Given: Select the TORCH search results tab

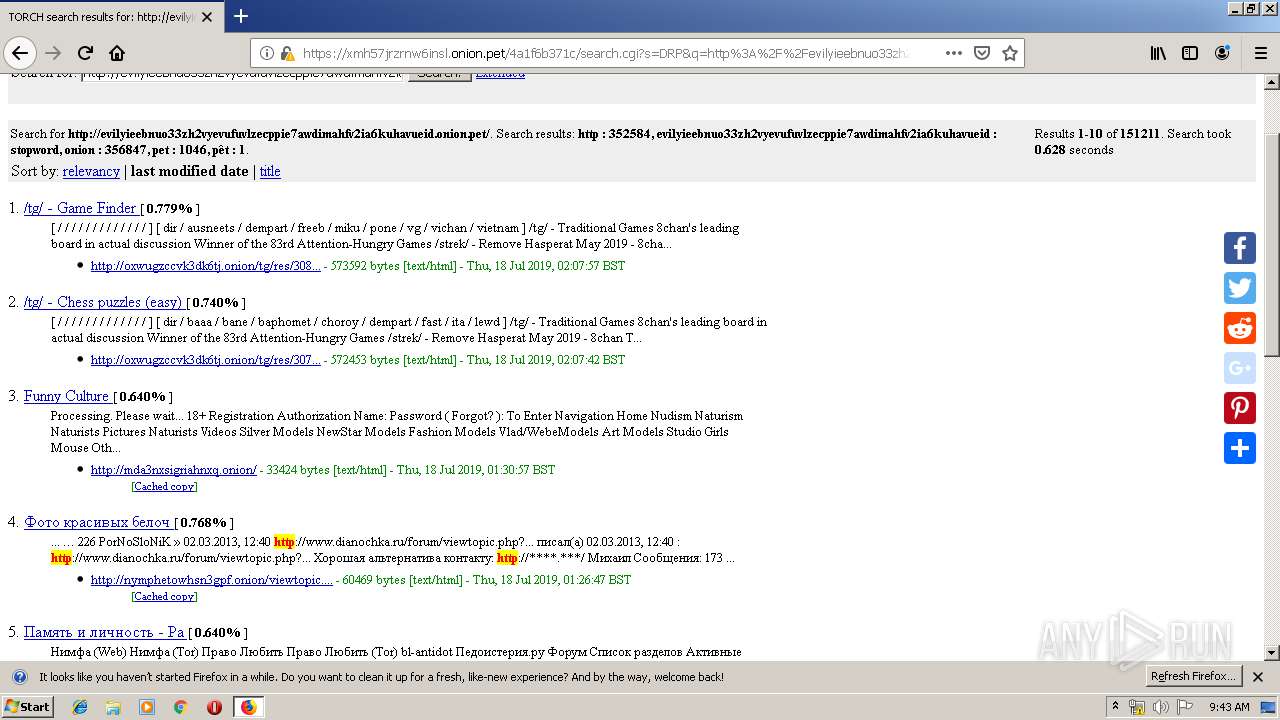Looking at the screenshot, I should coord(110,17).
